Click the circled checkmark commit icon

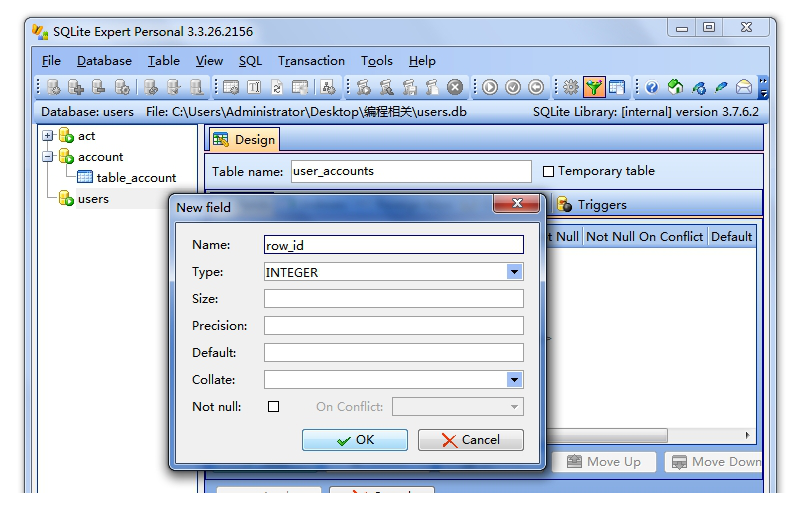point(513,88)
